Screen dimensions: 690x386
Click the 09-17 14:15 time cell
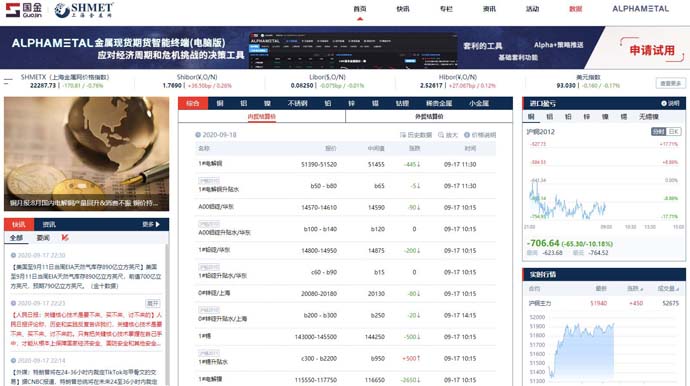460,316
